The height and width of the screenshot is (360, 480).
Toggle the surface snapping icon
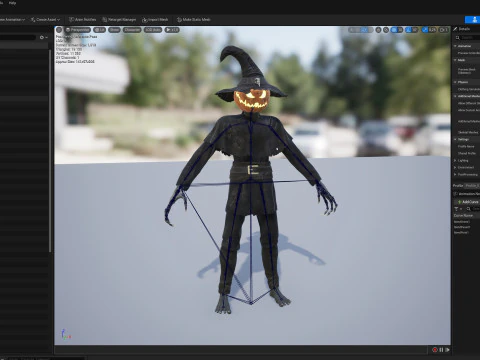coord(386,30)
